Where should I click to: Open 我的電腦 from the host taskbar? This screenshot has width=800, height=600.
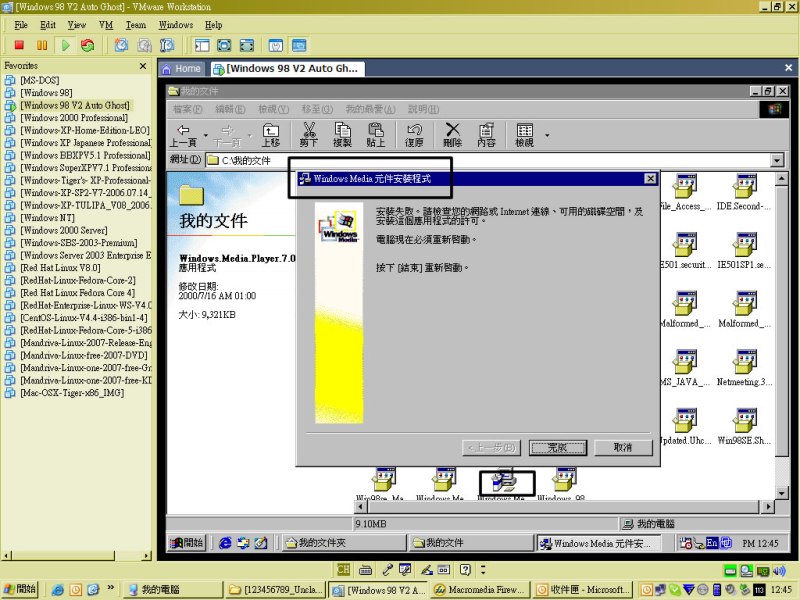tap(173, 590)
